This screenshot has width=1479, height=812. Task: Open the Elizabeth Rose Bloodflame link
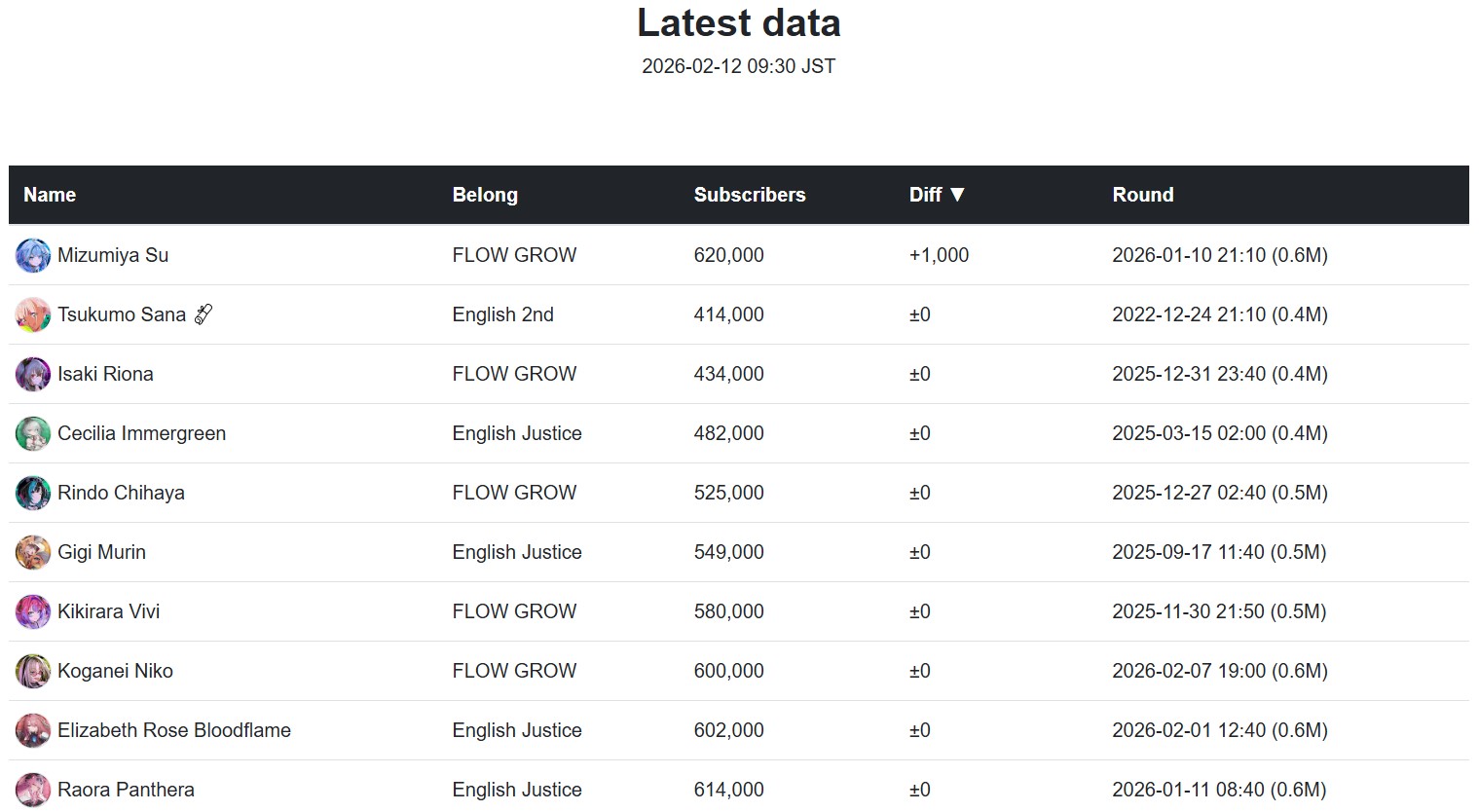click(174, 730)
